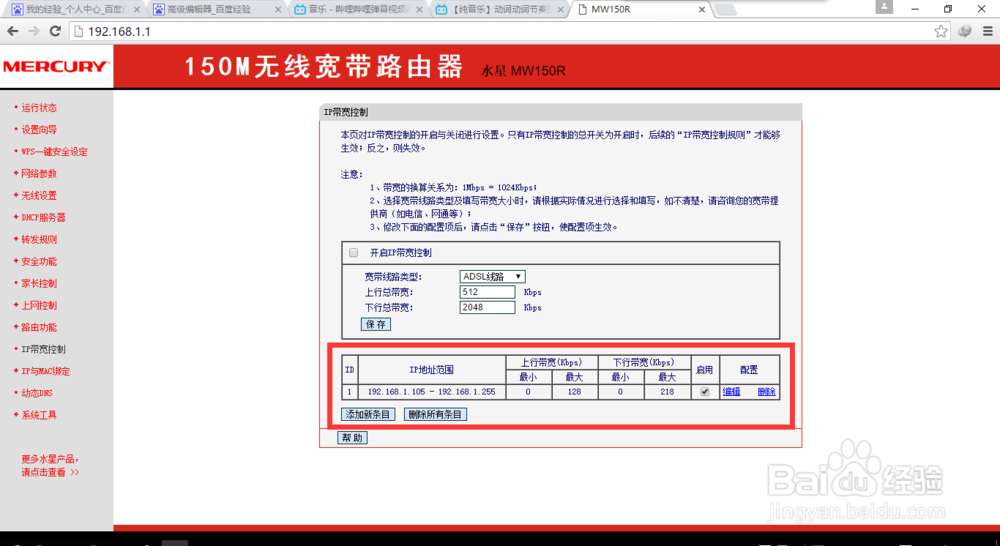Click the 150M无线宽带路由器 banner heading
Image resolution: width=1000 pixels, height=546 pixels.
point(323,66)
